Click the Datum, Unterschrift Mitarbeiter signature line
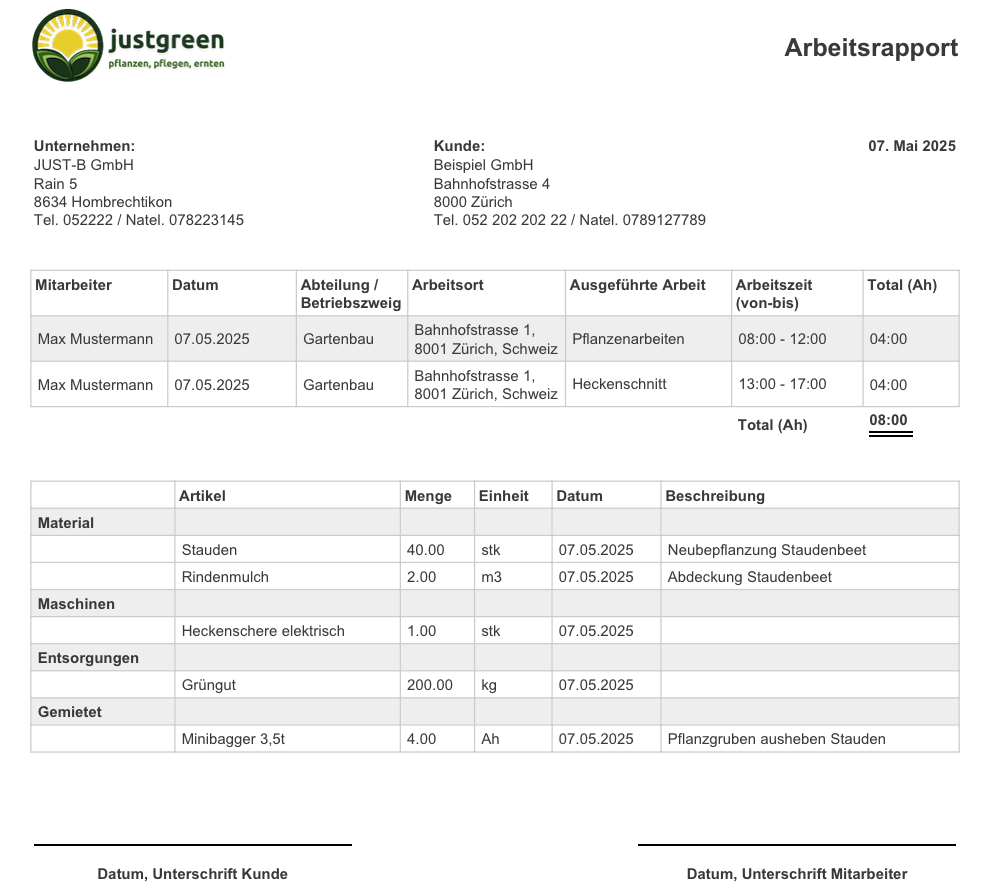The height and width of the screenshot is (895, 989). tap(797, 843)
